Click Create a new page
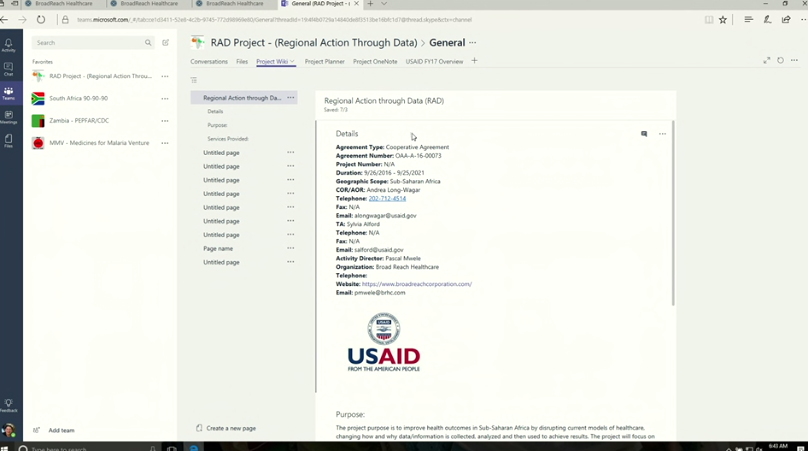The image size is (808, 451). click(x=226, y=428)
